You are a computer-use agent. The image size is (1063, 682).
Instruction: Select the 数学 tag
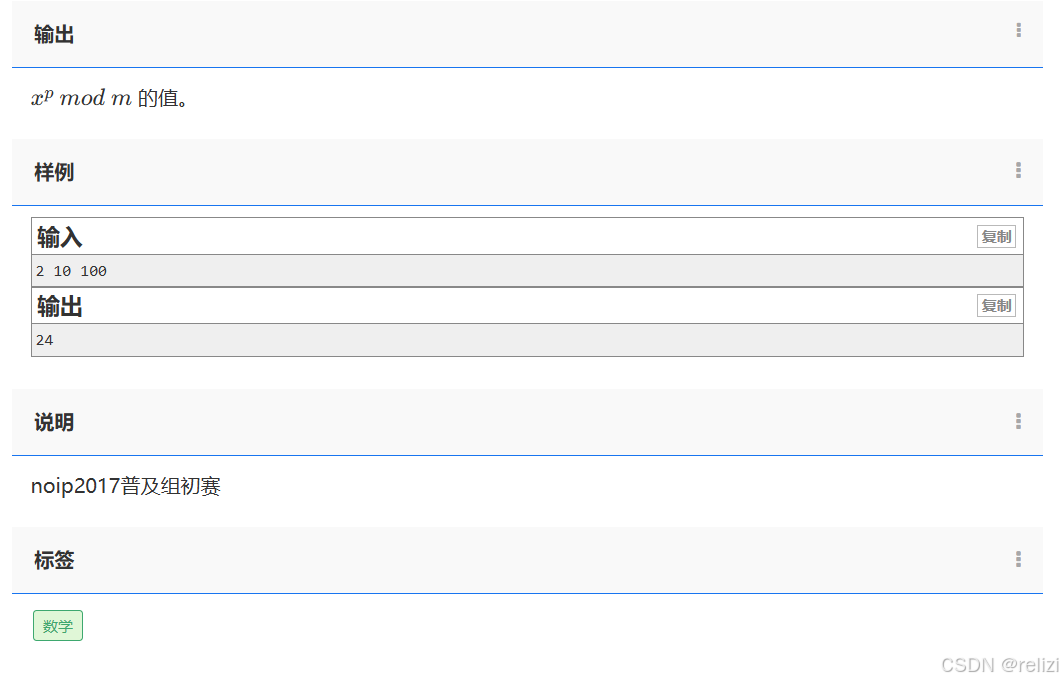coord(58,625)
